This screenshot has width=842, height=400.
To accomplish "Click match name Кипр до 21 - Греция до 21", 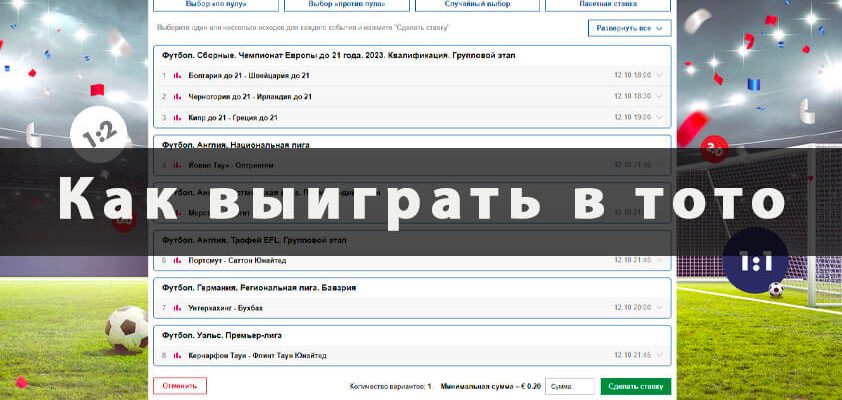I will pos(234,118).
